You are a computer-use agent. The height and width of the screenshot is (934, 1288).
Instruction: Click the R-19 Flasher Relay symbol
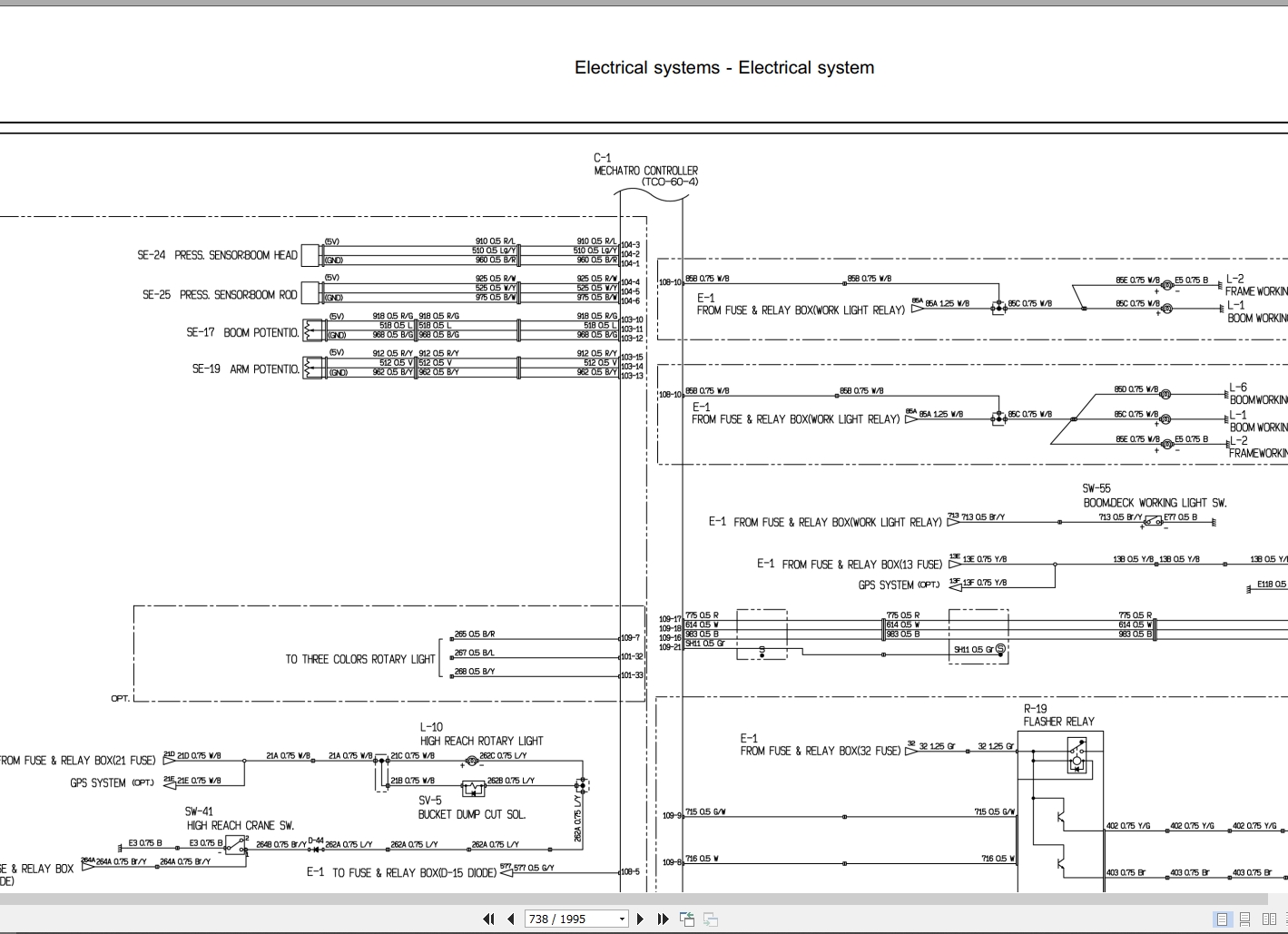pos(1077,756)
